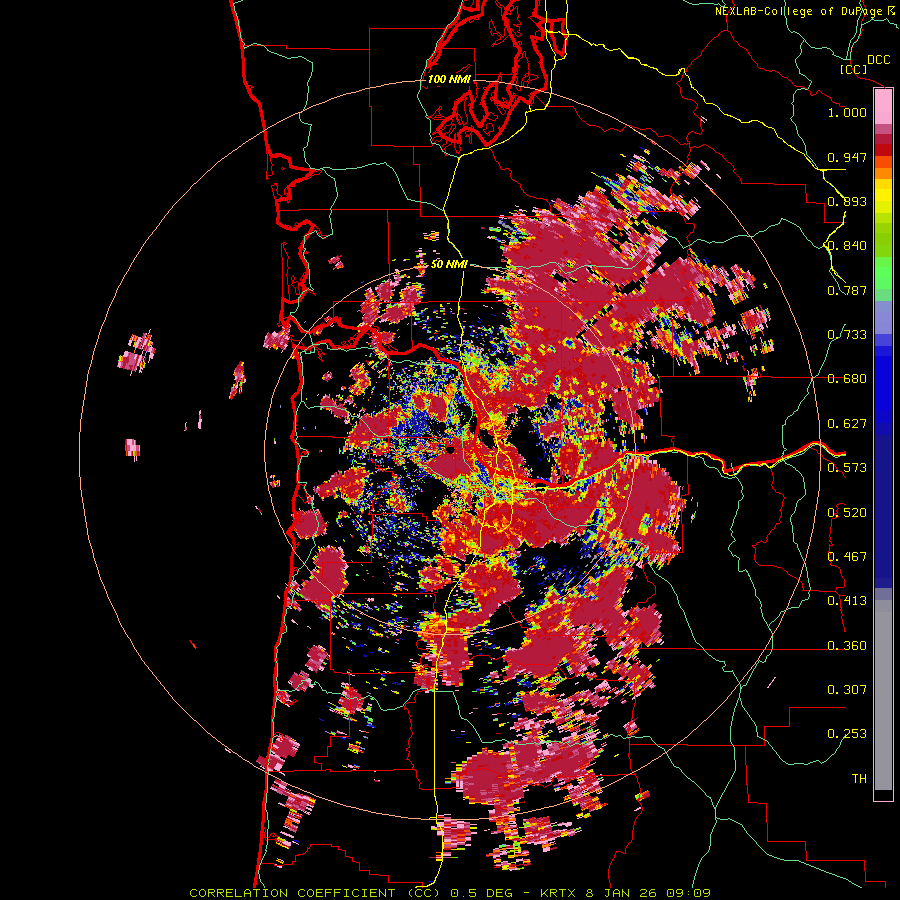Image resolution: width=900 pixels, height=900 pixels.
Task: Pick the light pink color bar segment
Action: tap(883, 107)
